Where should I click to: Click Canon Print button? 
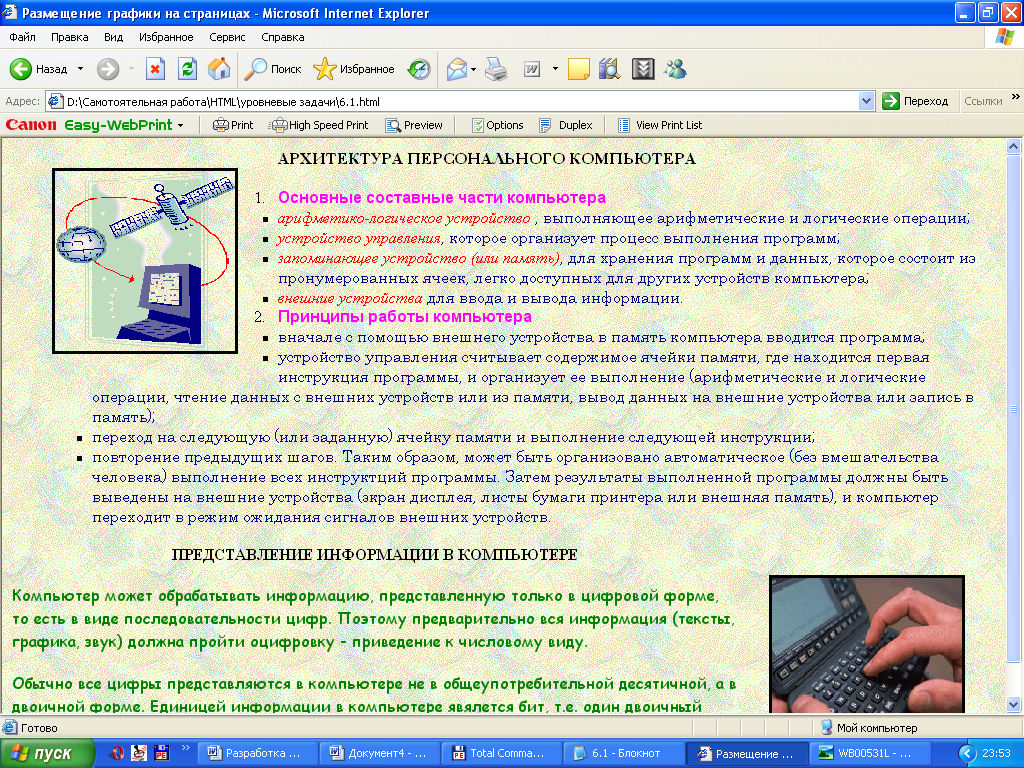[x=233, y=125]
